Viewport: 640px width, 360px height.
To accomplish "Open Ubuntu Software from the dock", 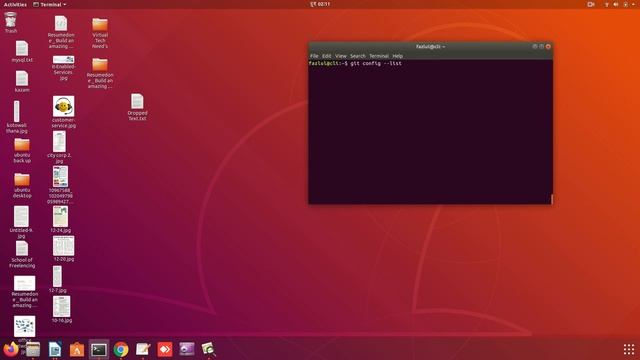I will pyautogui.click(x=77, y=350).
